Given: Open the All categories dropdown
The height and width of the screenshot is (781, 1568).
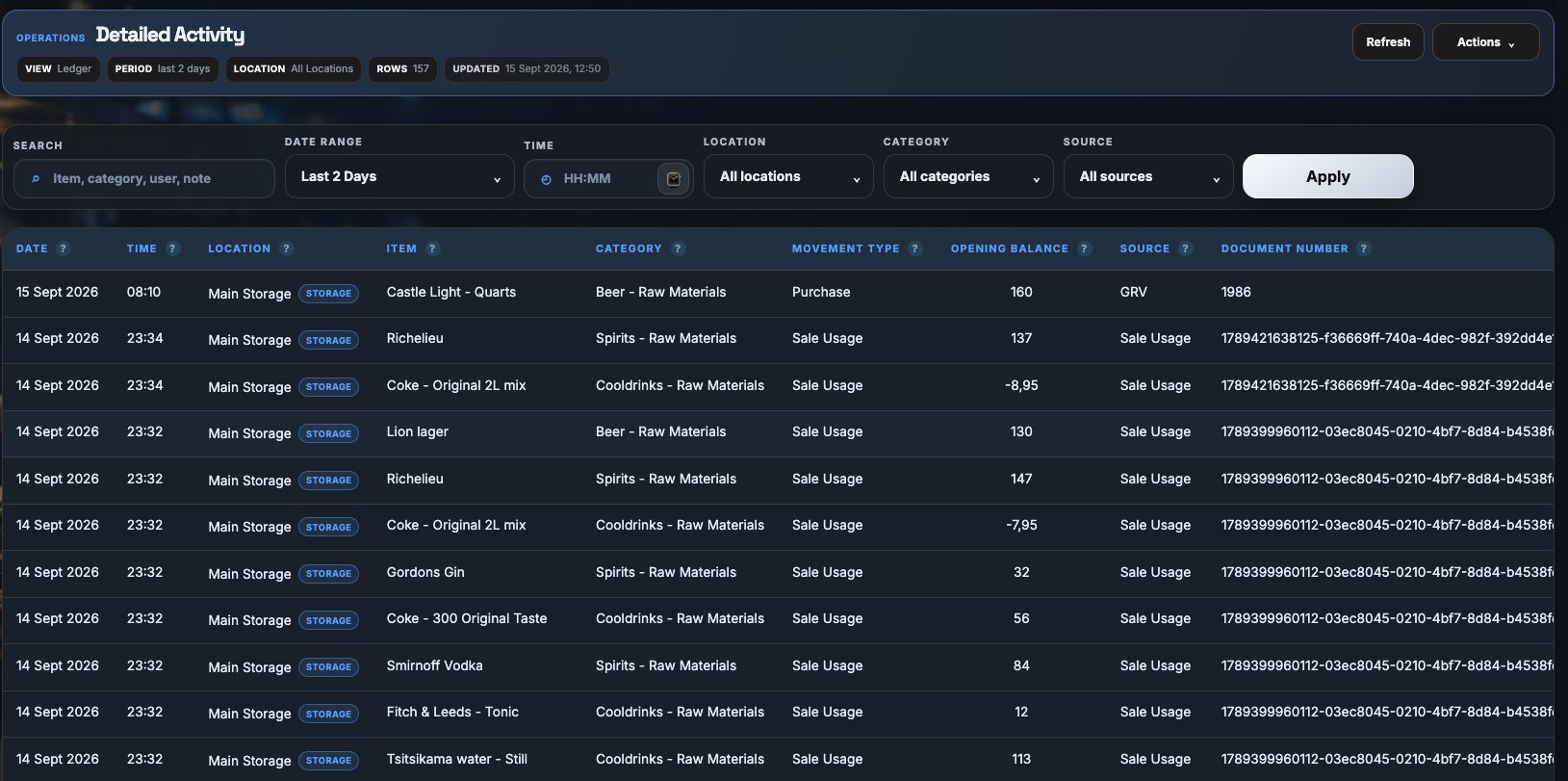Looking at the screenshot, I should 968,177.
